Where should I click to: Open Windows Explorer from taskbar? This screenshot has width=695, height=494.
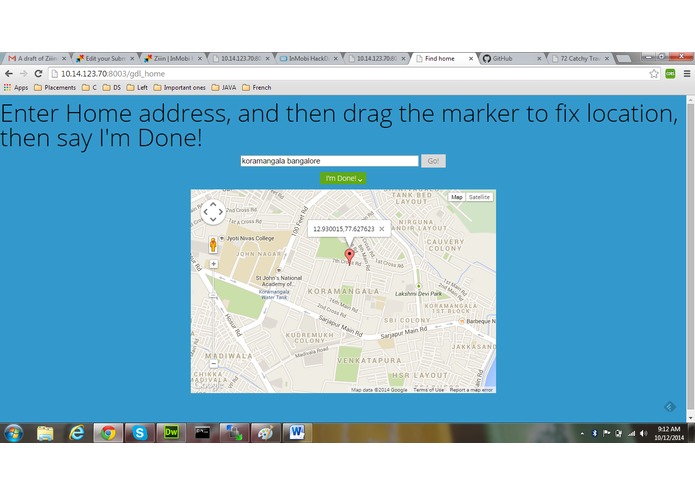pos(45,433)
